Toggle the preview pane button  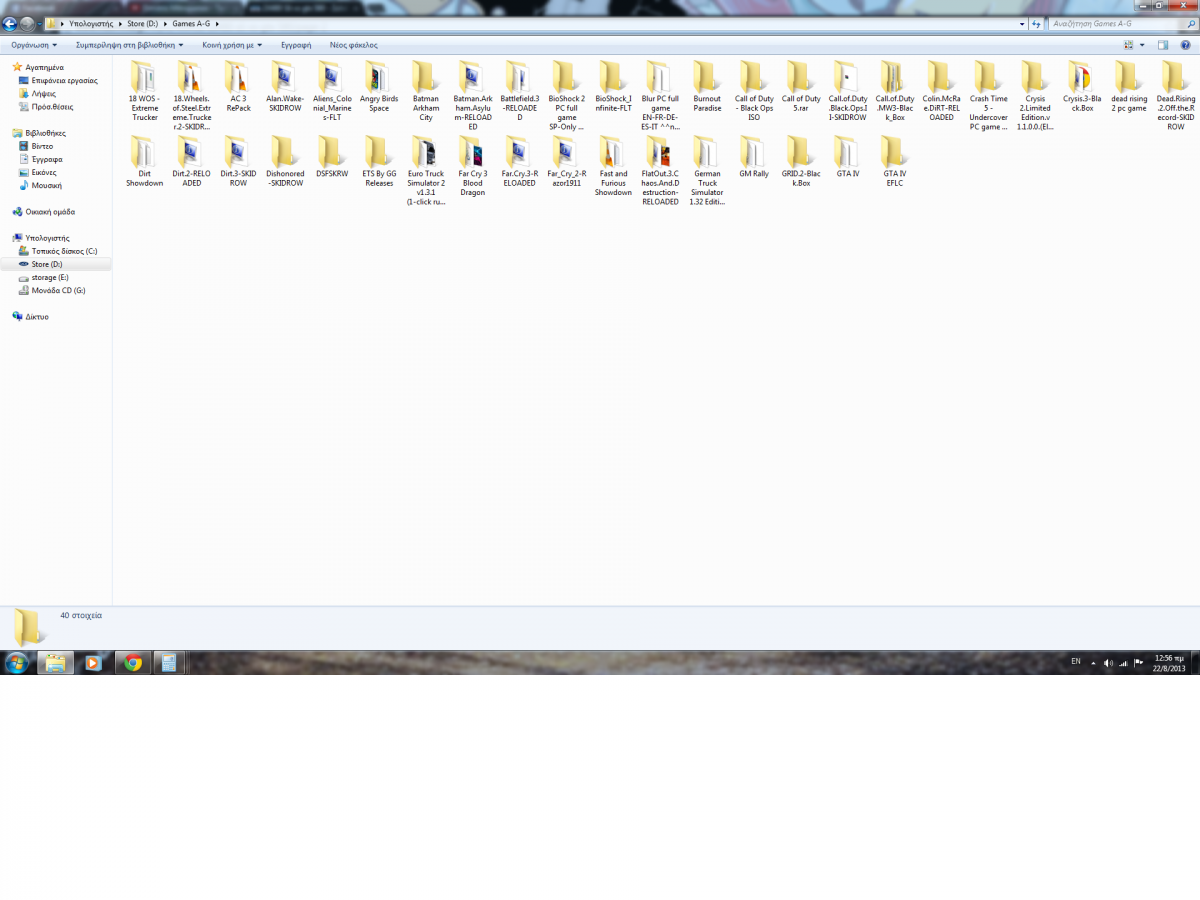coord(1163,45)
